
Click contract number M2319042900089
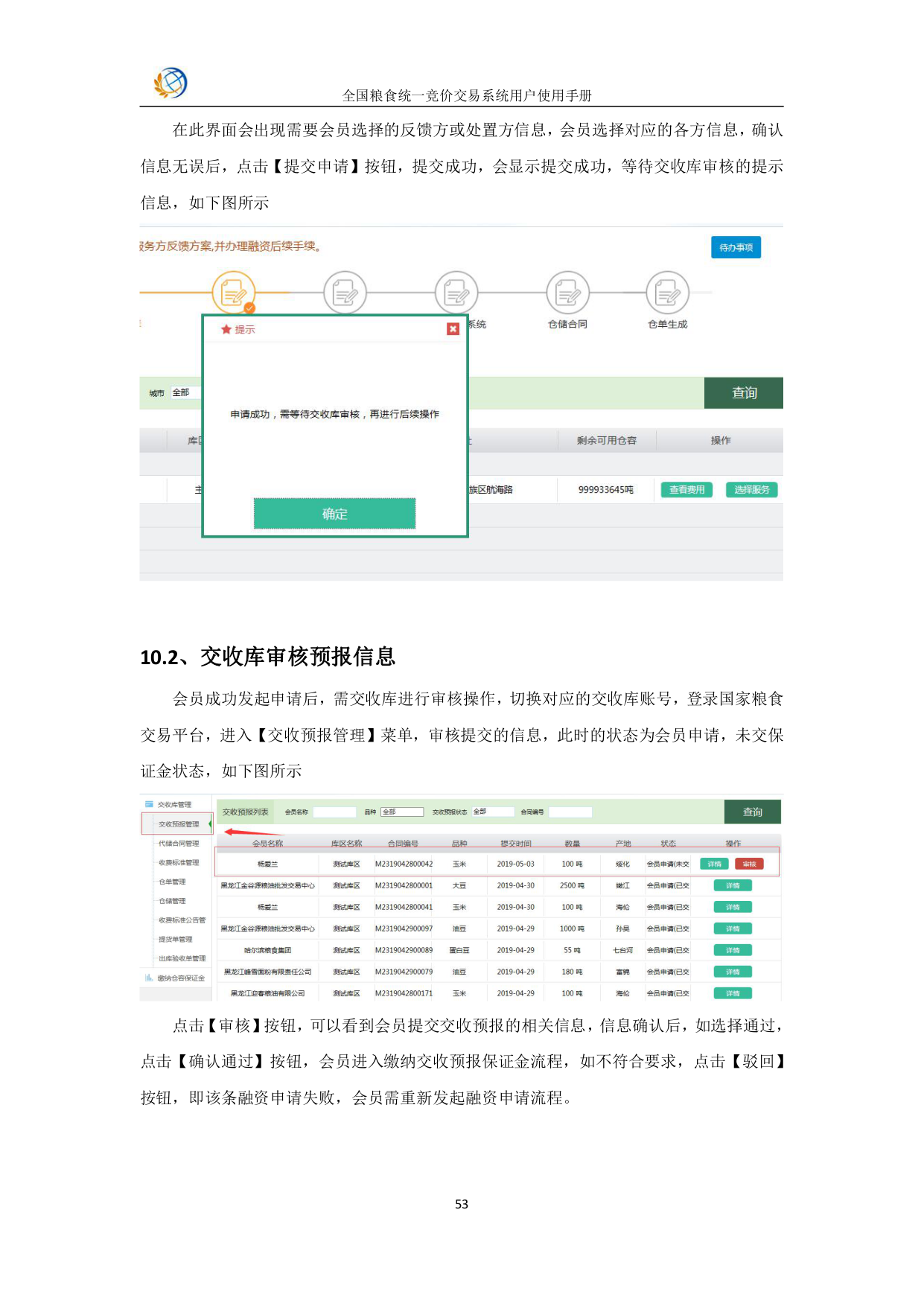(x=404, y=950)
